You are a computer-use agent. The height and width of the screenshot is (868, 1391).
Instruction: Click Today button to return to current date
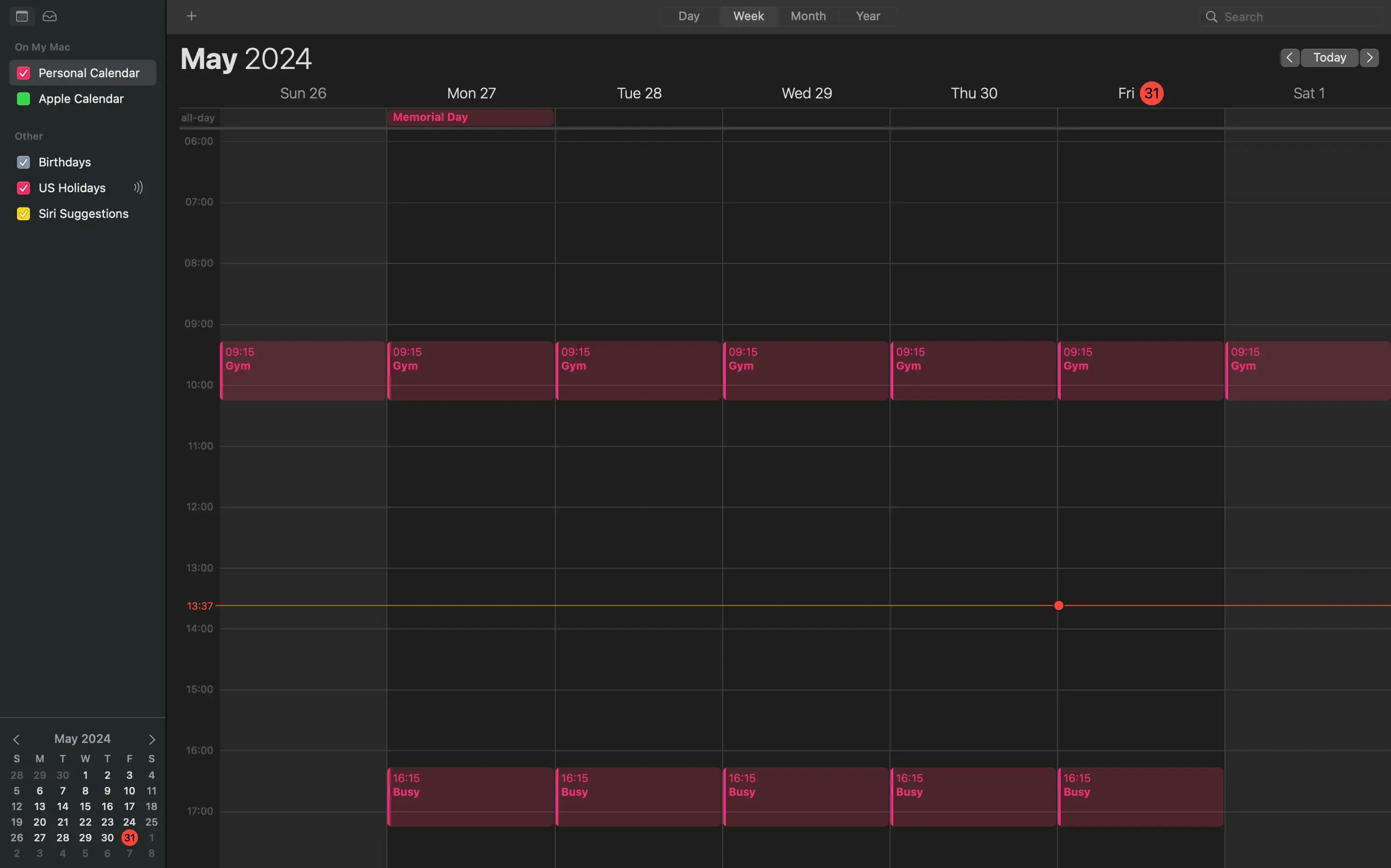pyautogui.click(x=1330, y=58)
